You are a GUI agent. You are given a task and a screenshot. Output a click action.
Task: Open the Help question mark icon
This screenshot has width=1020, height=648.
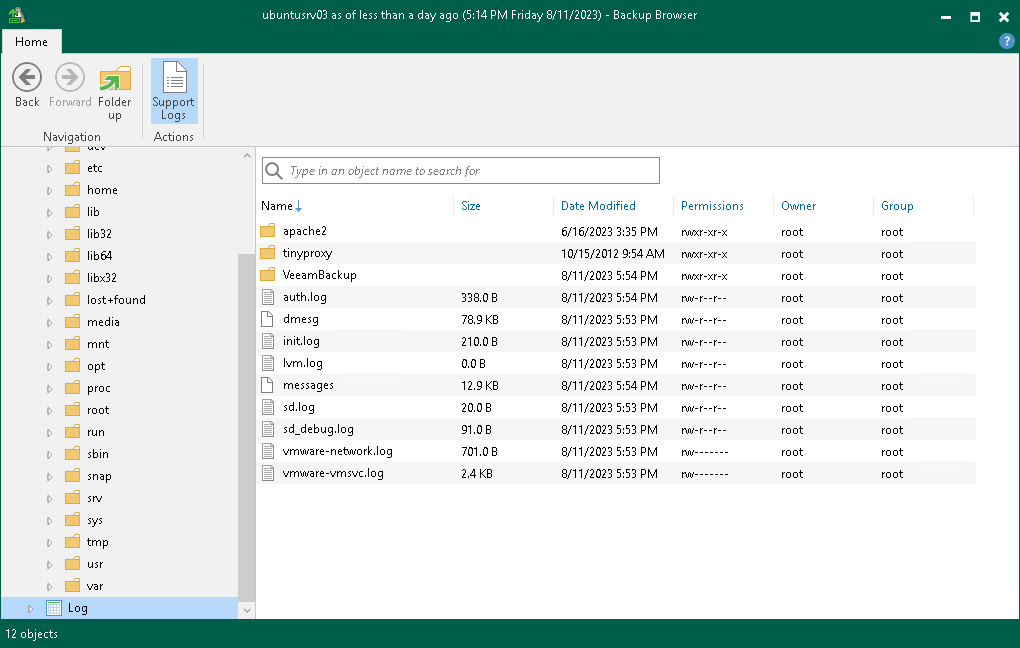click(x=1005, y=41)
